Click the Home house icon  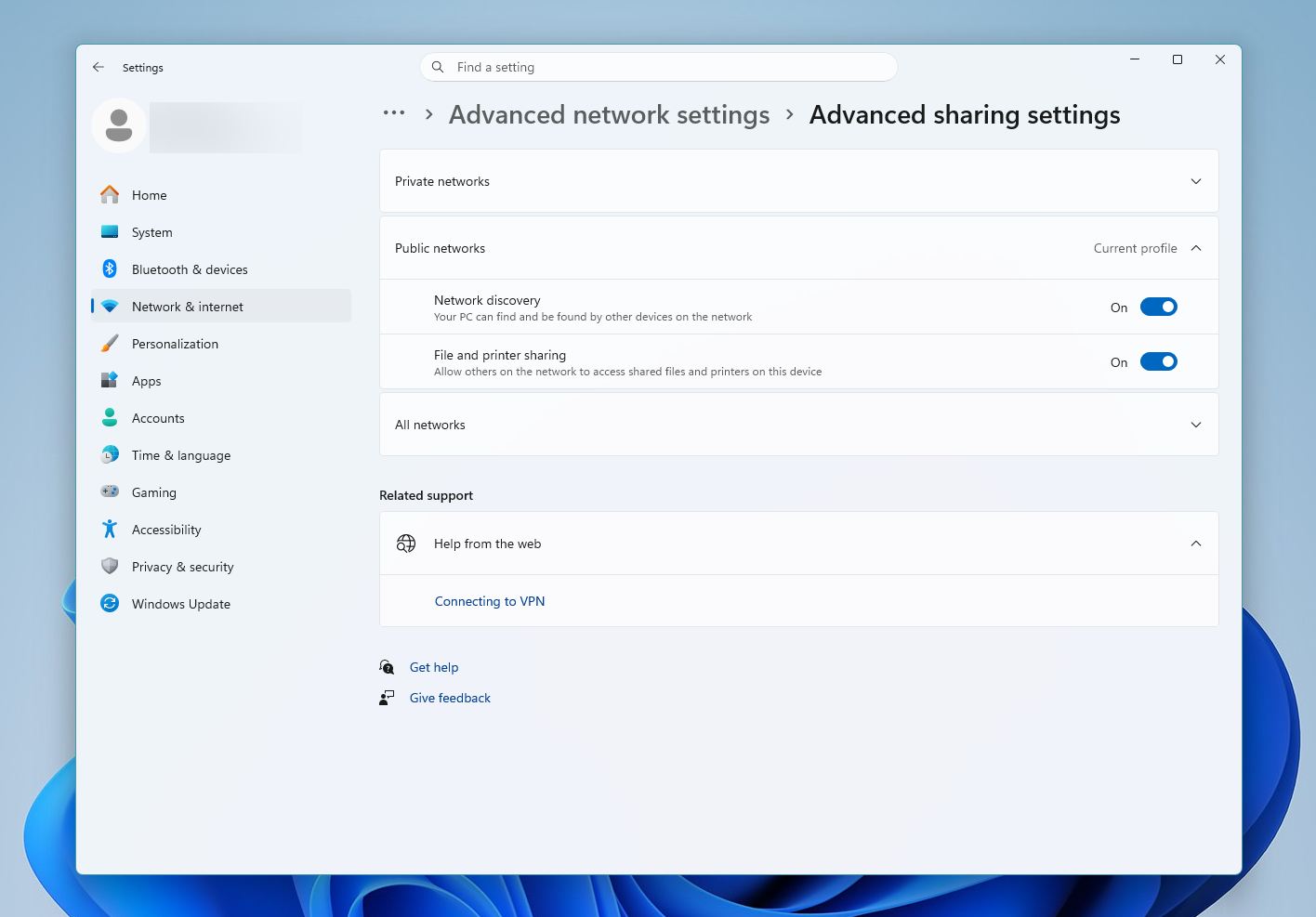tap(110, 194)
